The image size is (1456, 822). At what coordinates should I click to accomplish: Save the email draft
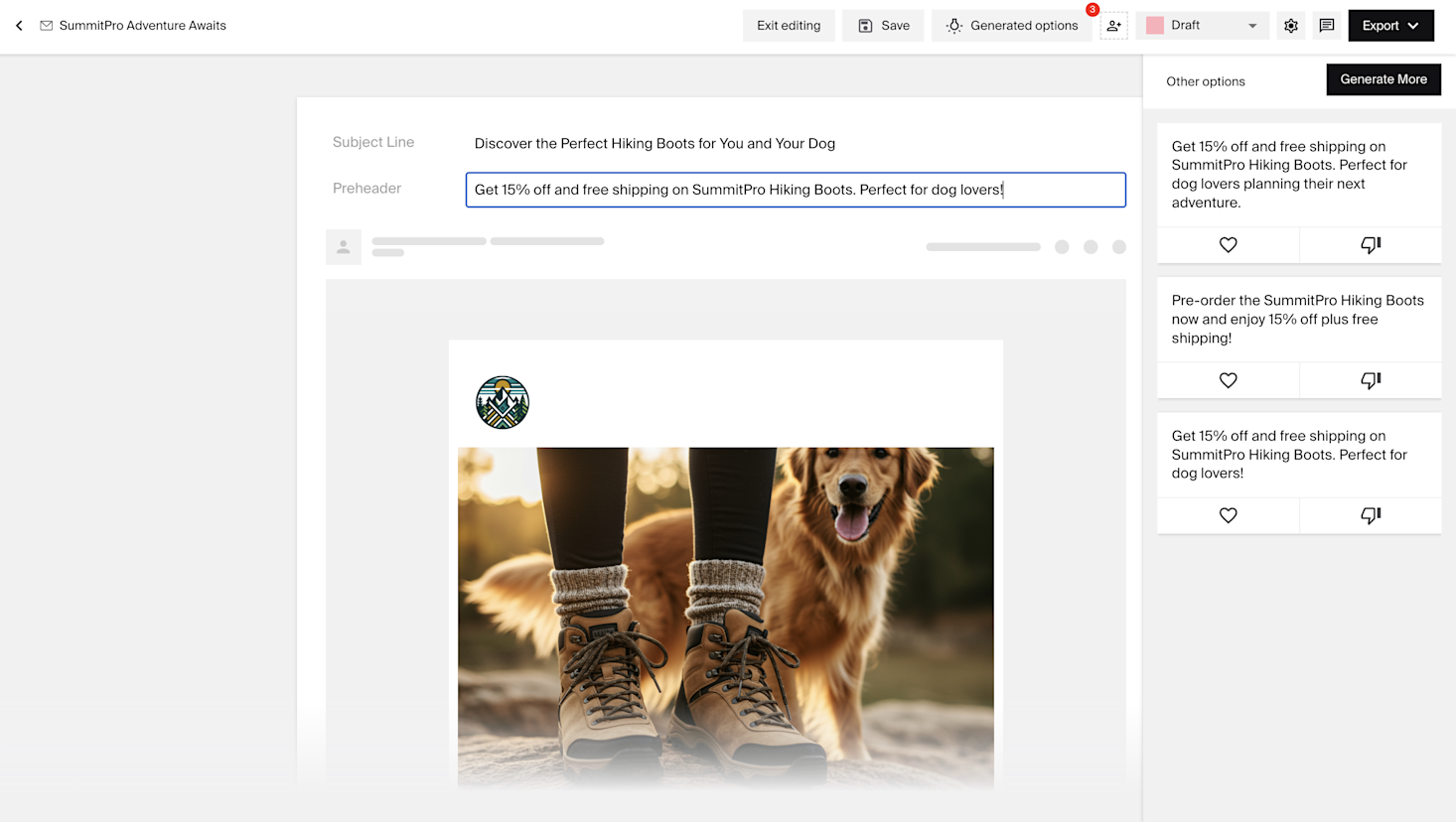pos(883,26)
